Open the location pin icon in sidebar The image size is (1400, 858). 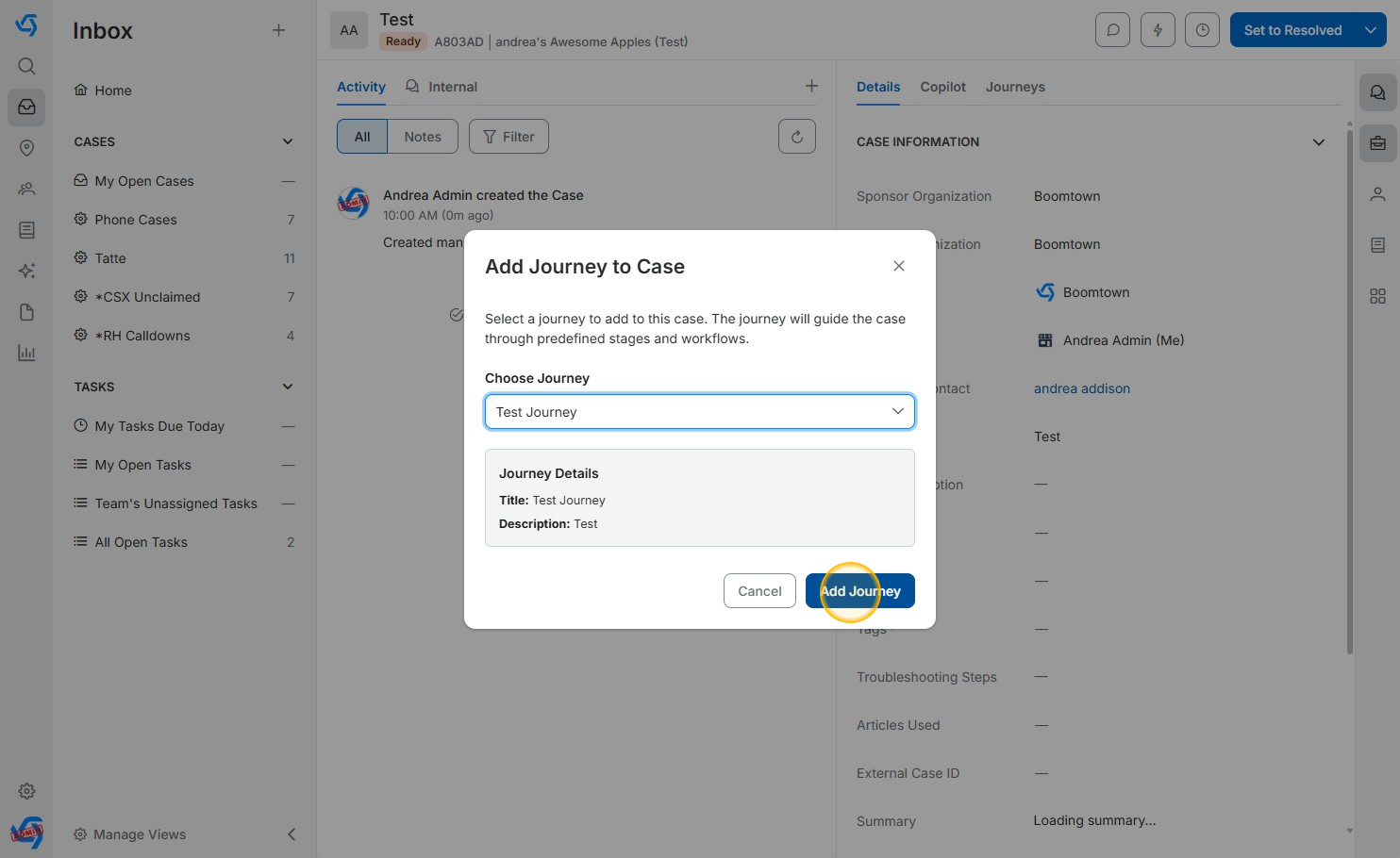(x=26, y=148)
